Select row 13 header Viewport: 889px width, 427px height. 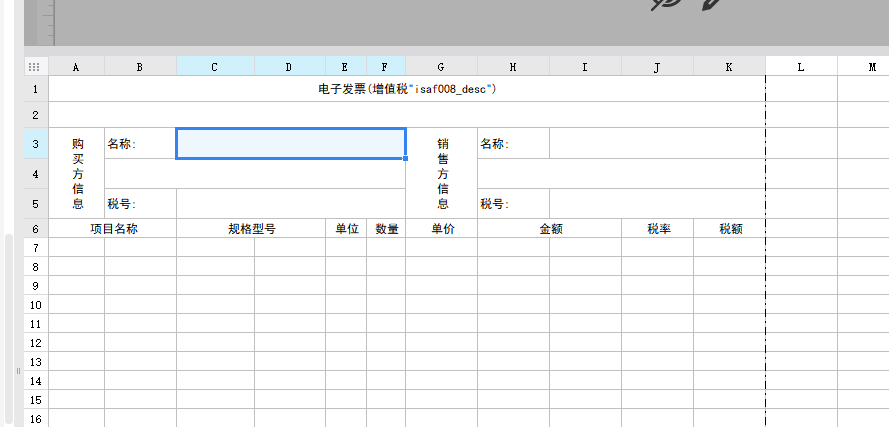[x=36, y=362]
